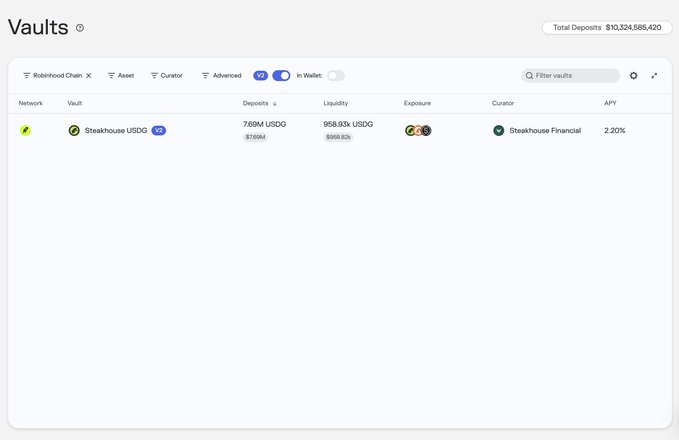Click the search magnifier icon in filter field
The width and height of the screenshot is (679, 440).
[529, 75]
